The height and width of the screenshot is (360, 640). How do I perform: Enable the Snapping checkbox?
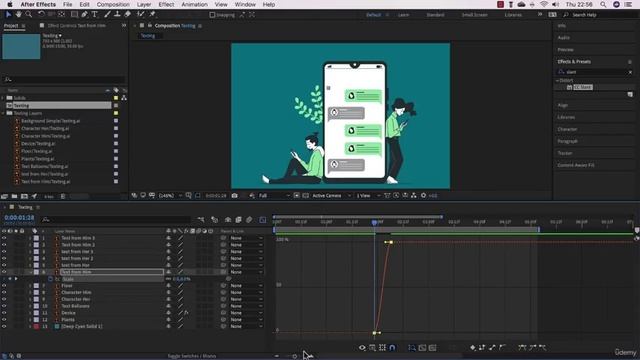click(212, 15)
